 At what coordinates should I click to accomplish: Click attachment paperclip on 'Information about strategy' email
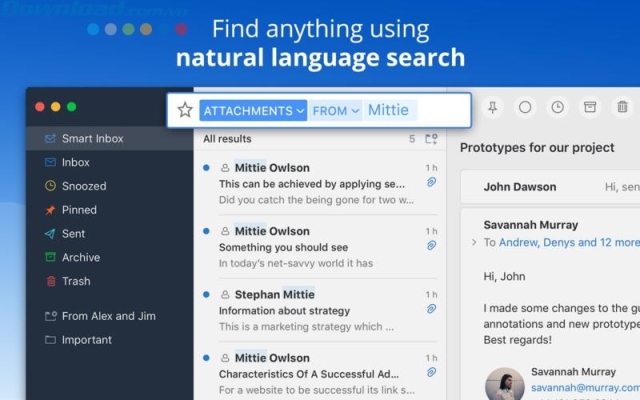tap(431, 309)
